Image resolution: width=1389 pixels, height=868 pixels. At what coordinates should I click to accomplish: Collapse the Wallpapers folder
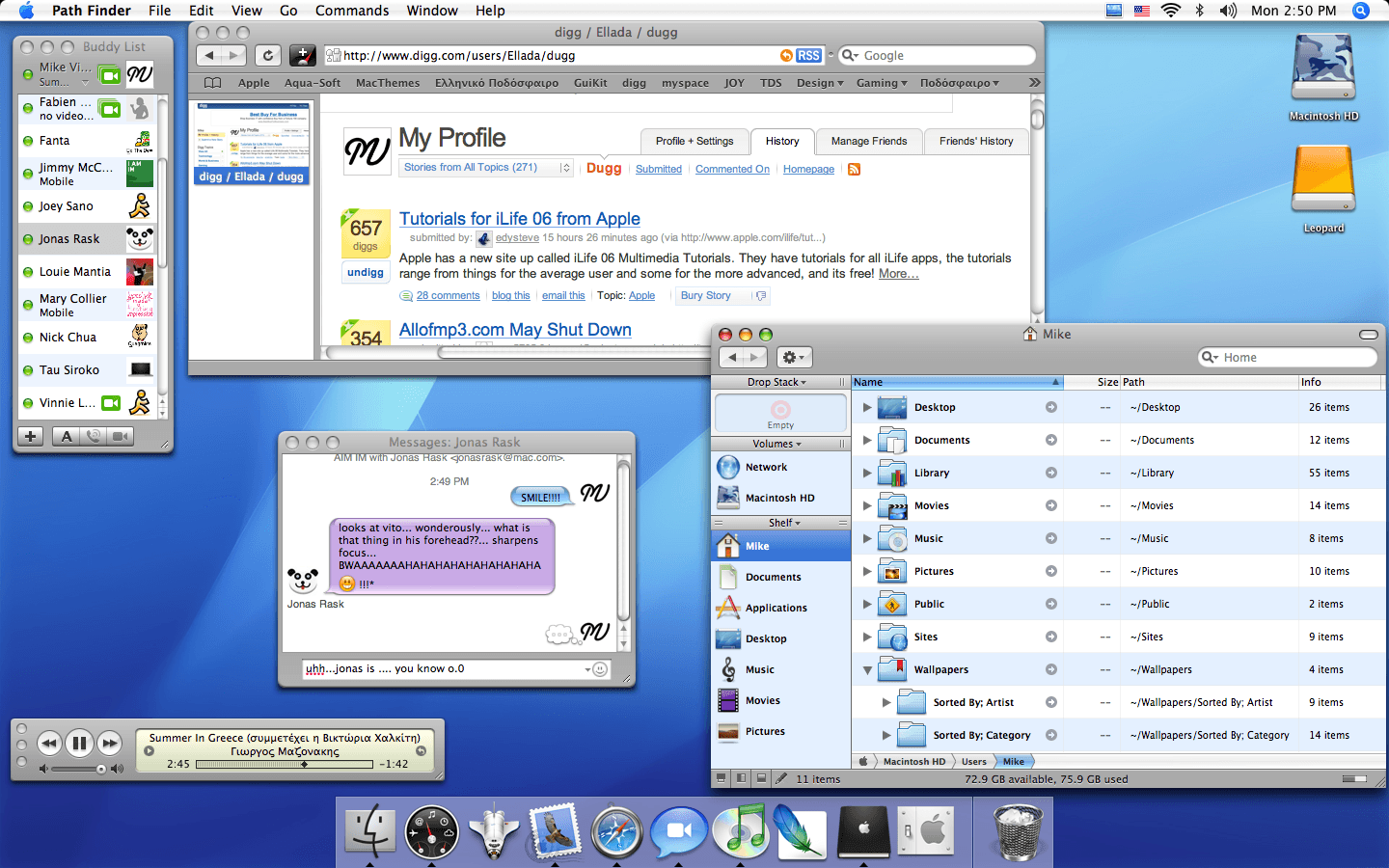click(867, 669)
